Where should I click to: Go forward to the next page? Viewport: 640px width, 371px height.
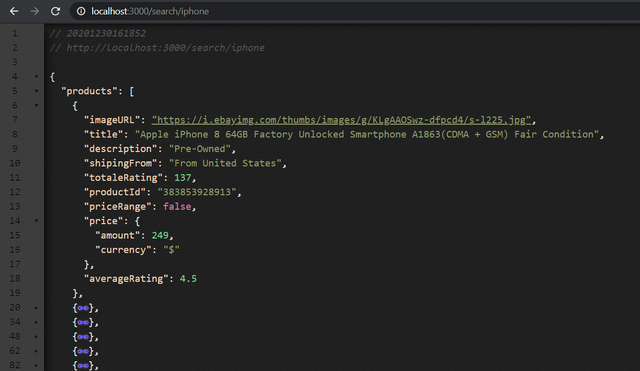pyautogui.click(x=35, y=11)
